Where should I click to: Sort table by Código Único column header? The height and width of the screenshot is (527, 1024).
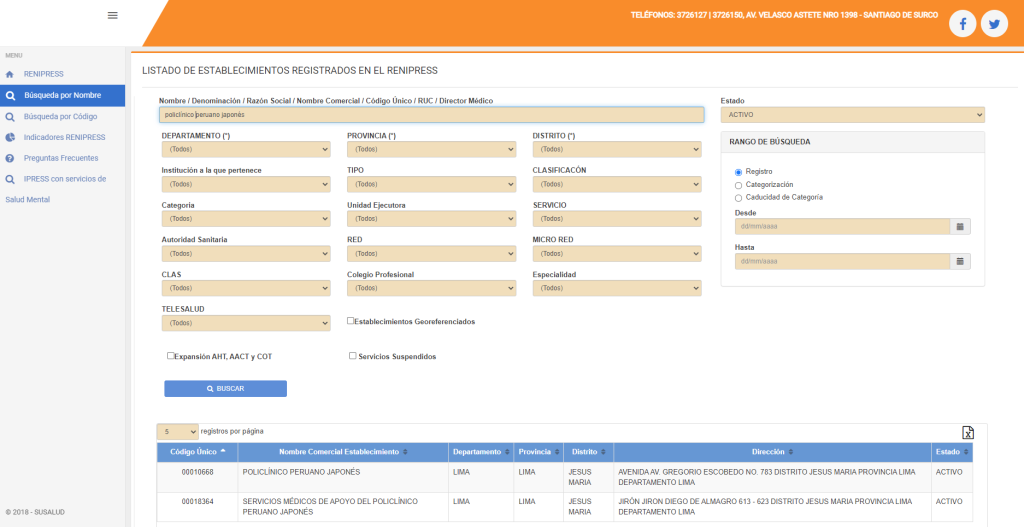coord(198,452)
